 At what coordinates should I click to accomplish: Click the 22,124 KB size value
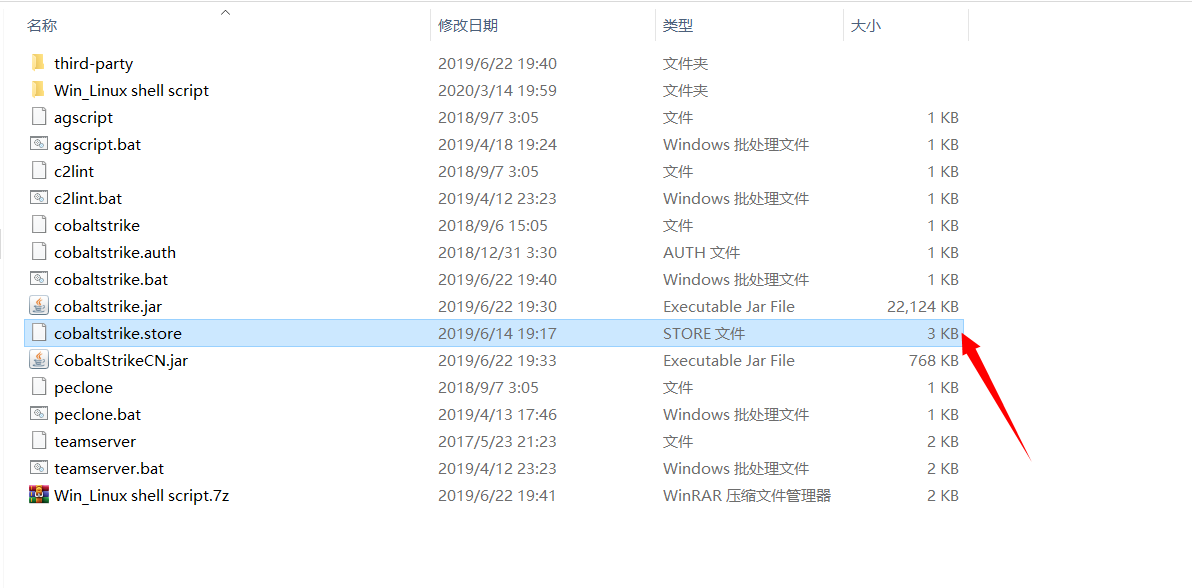pyautogui.click(x=922, y=307)
